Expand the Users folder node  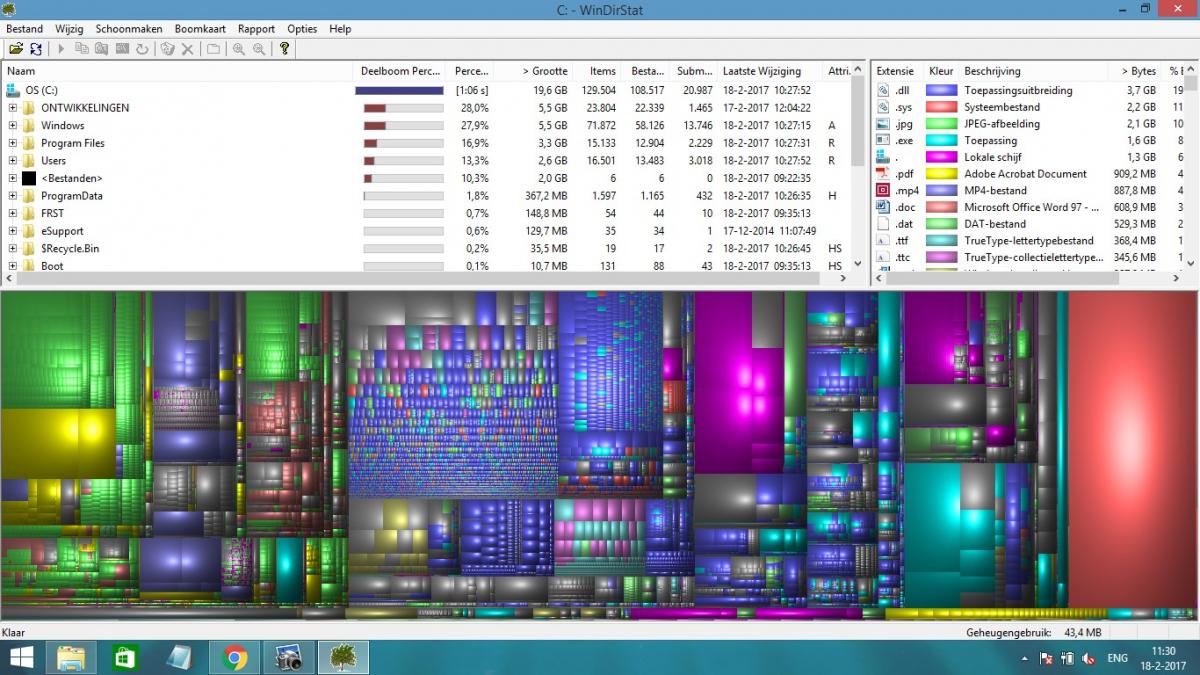pyautogui.click(x=13, y=161)
